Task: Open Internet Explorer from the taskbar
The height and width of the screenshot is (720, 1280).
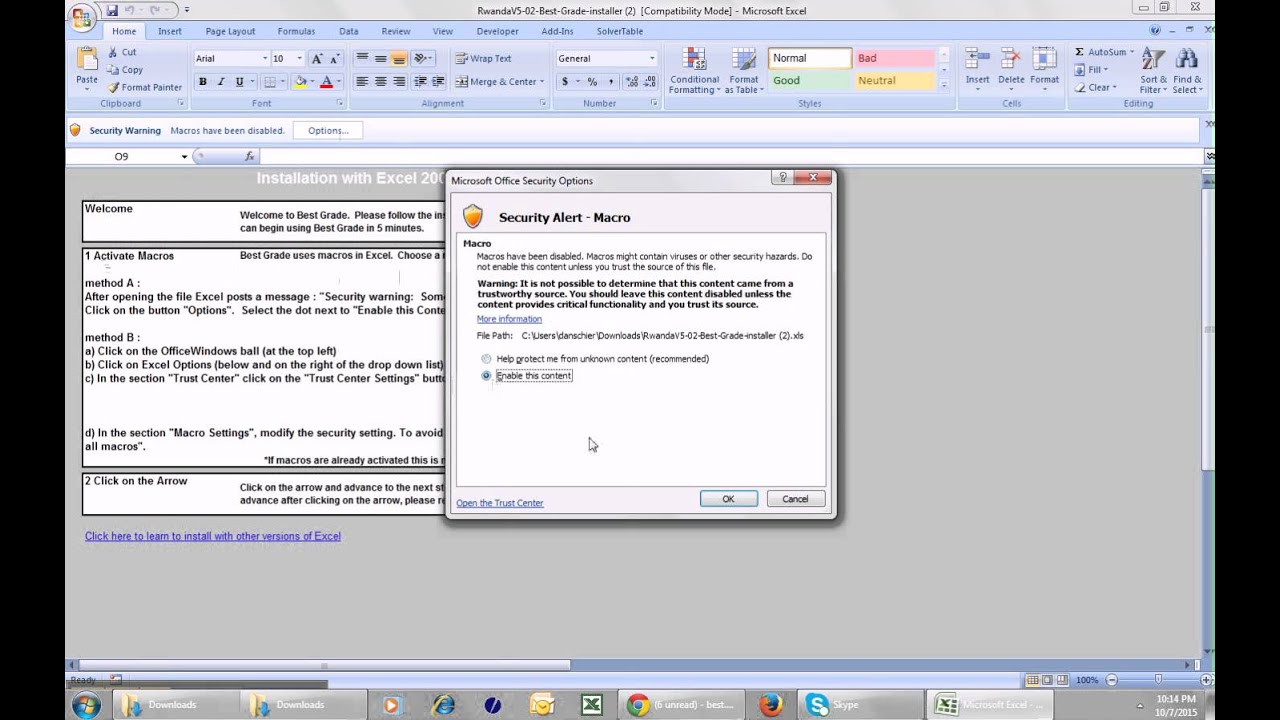Action: coord(443,705)
